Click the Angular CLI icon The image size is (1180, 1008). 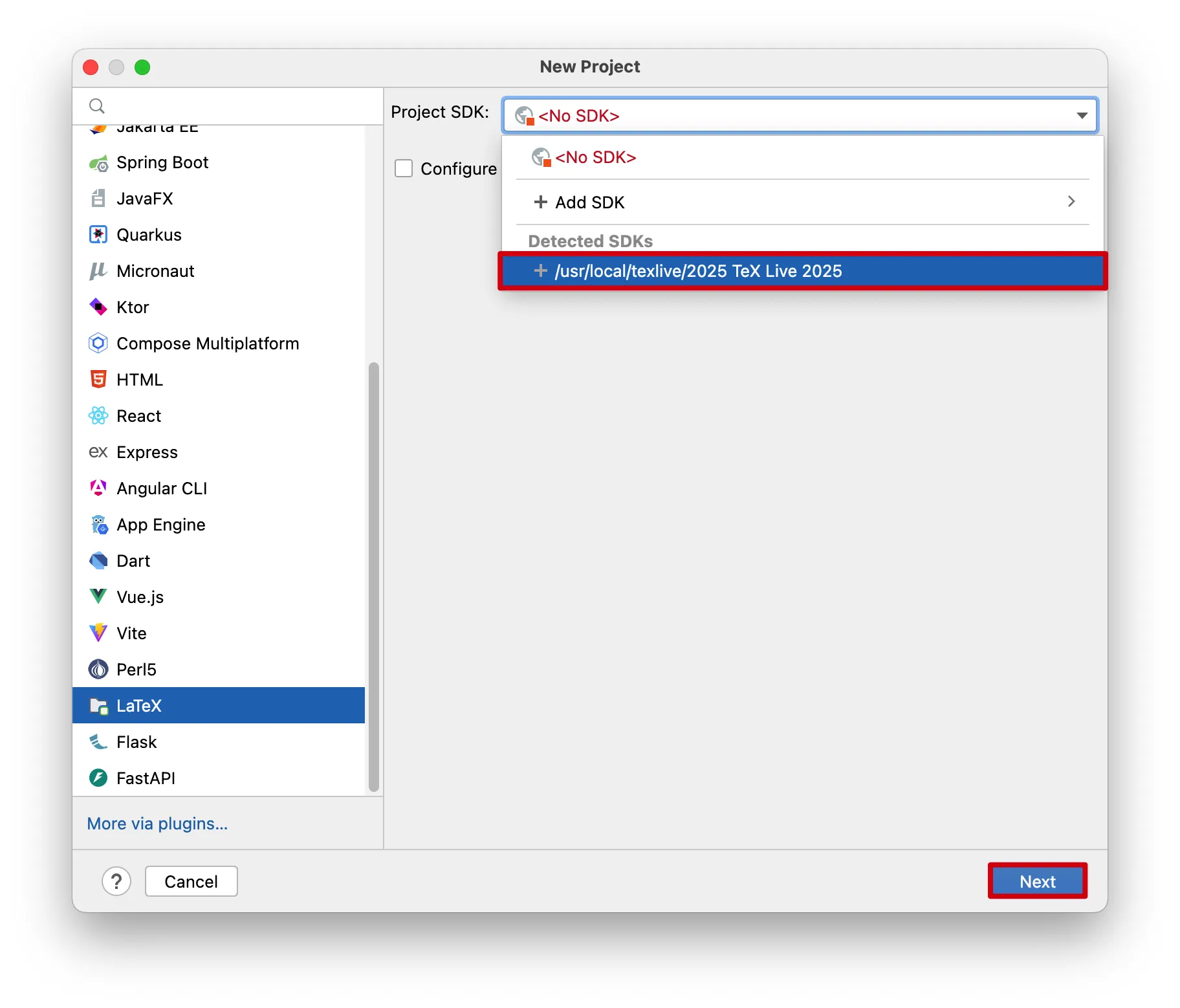point(98,488)
